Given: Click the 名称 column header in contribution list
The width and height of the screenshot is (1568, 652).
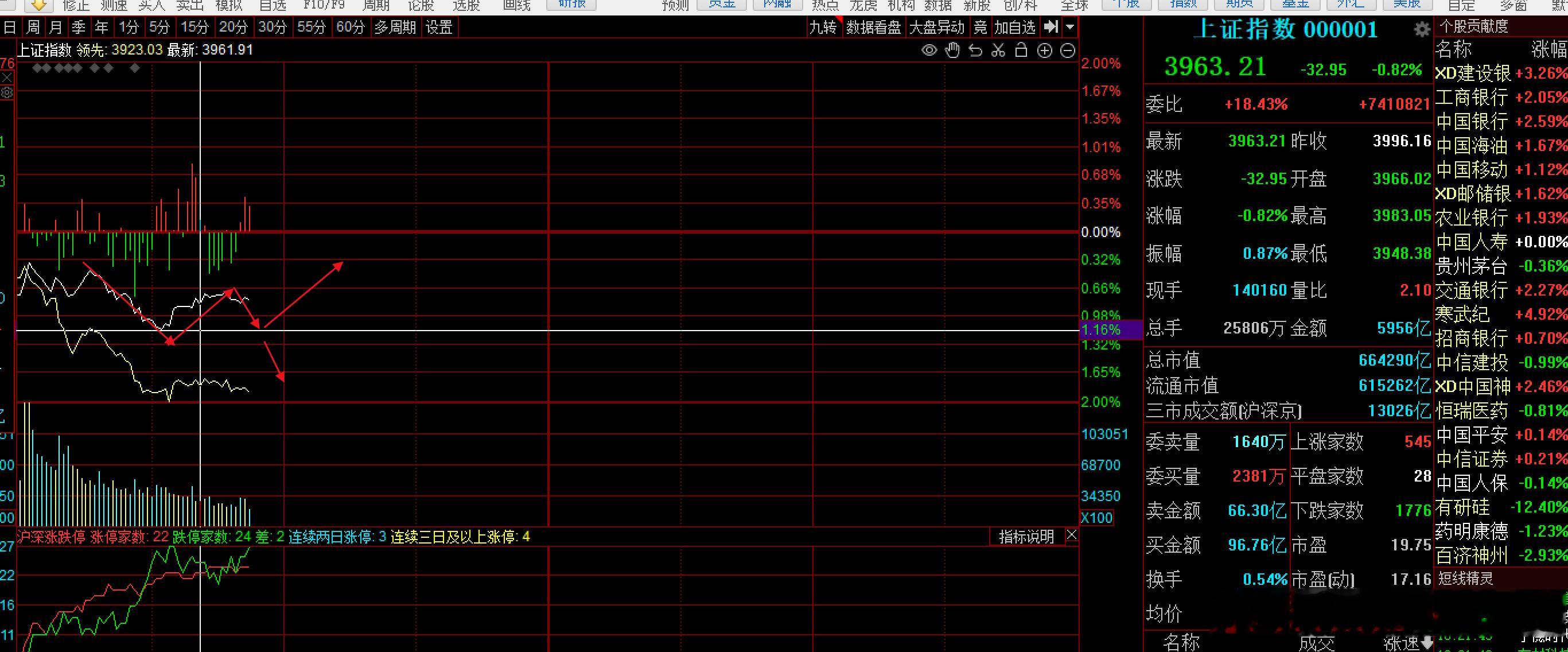Looking at the screenshot, I should click(1454, 49).
